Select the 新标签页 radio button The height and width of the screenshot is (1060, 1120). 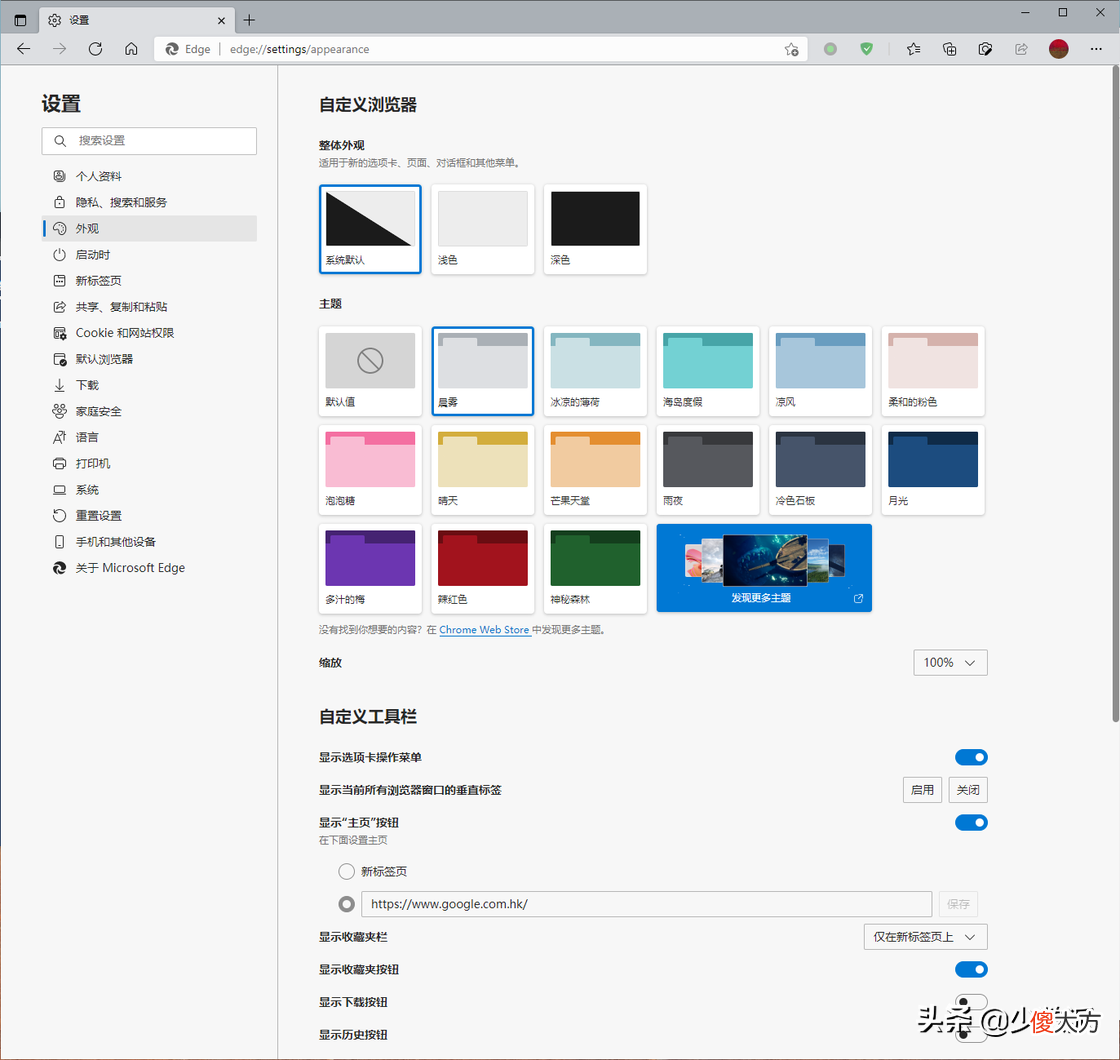pos(346,871)
